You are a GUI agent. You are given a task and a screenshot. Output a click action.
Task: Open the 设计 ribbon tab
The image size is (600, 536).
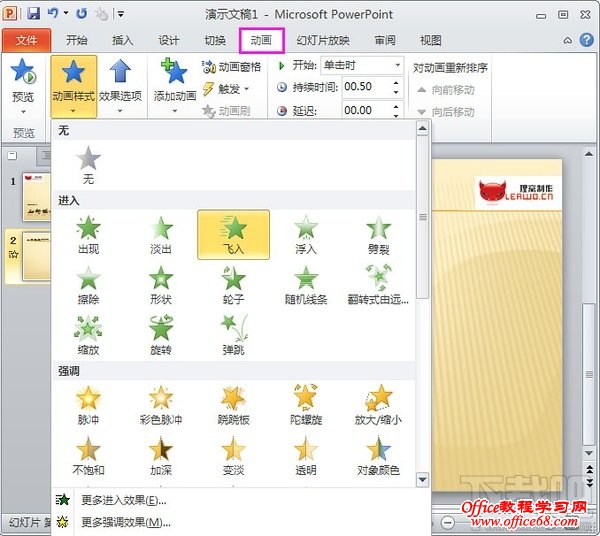tap(169, 40)
